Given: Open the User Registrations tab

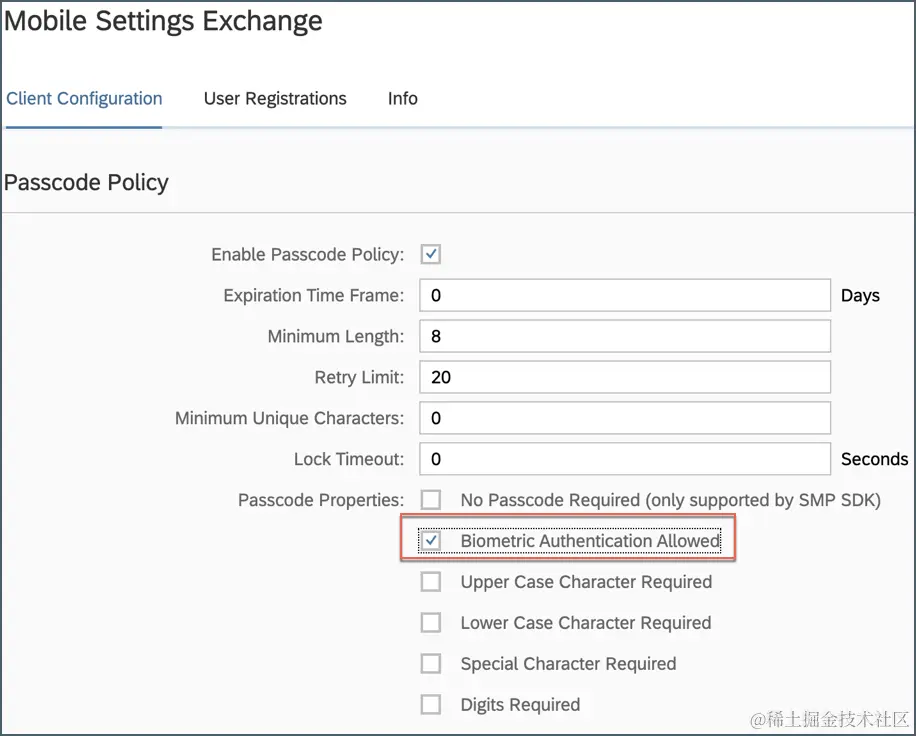Looking at the screenshot, I should point(275,98).
